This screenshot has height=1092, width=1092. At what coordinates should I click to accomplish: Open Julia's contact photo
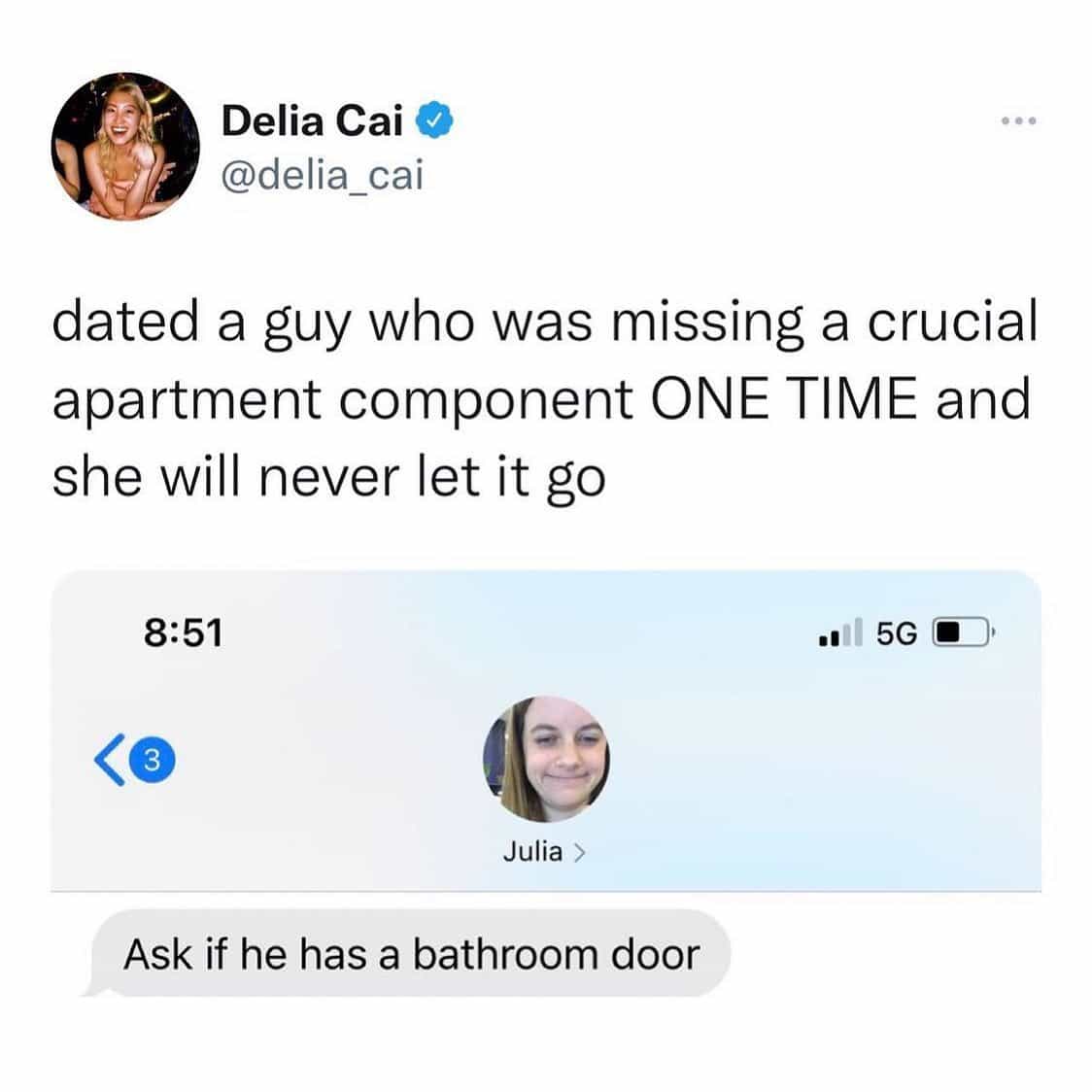coord(546,759)
